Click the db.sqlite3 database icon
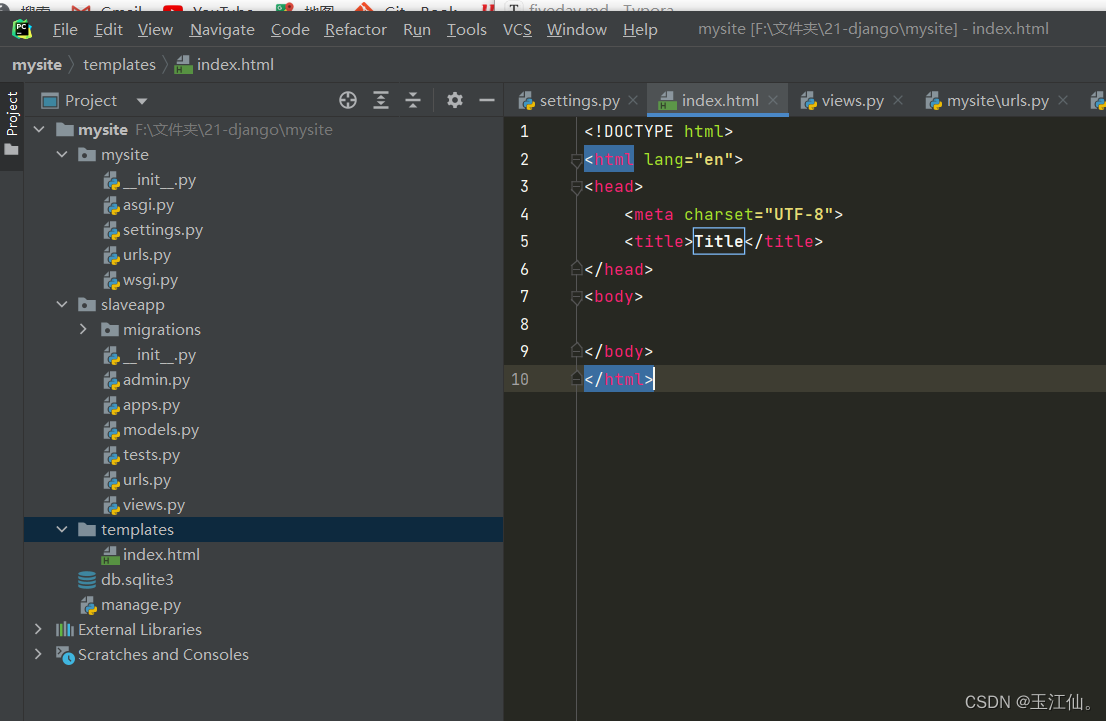1106x721 pixels. (x=87, y=580)
